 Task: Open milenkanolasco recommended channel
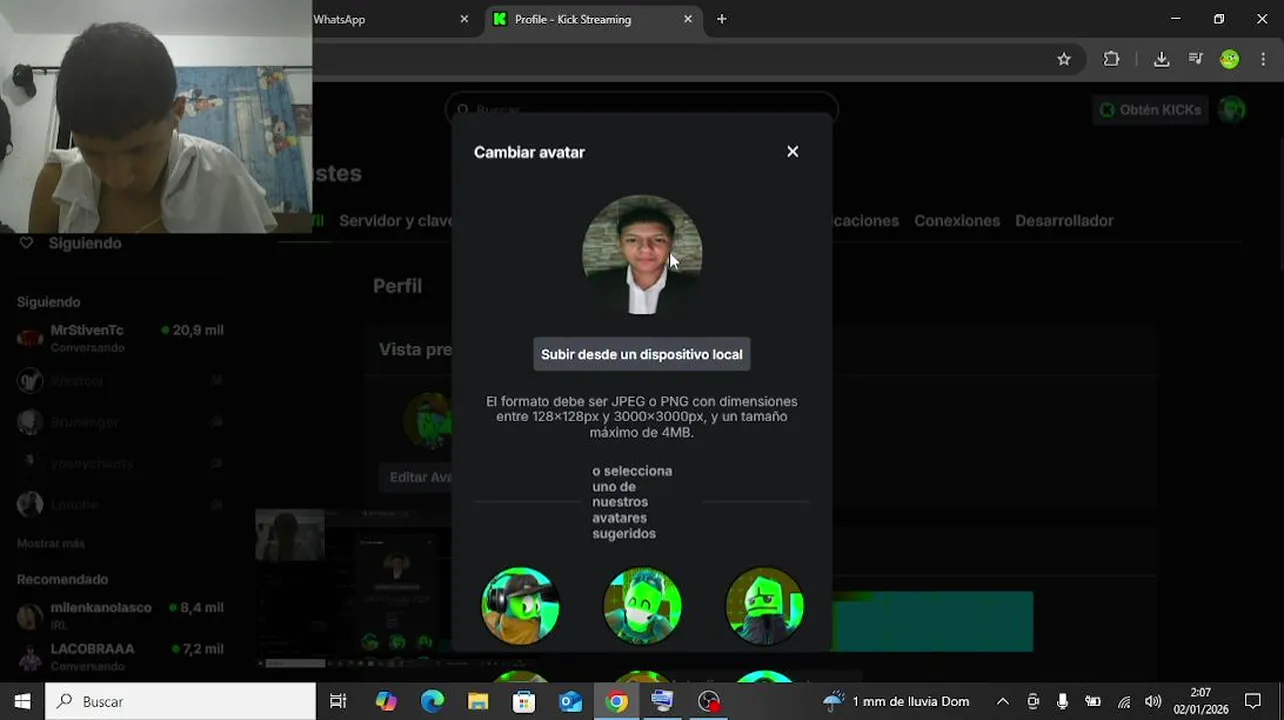[120, 615]
